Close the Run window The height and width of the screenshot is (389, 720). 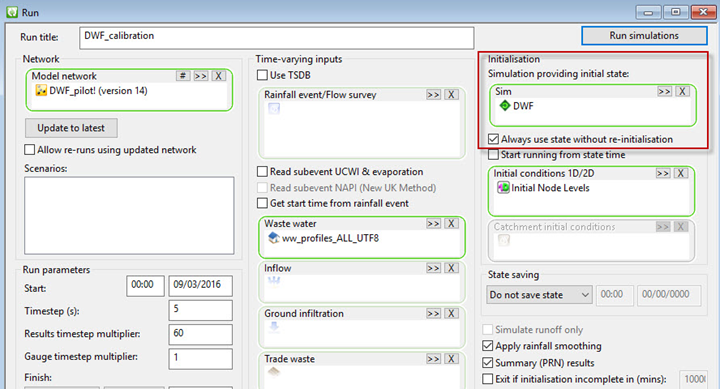coord(703,12)
